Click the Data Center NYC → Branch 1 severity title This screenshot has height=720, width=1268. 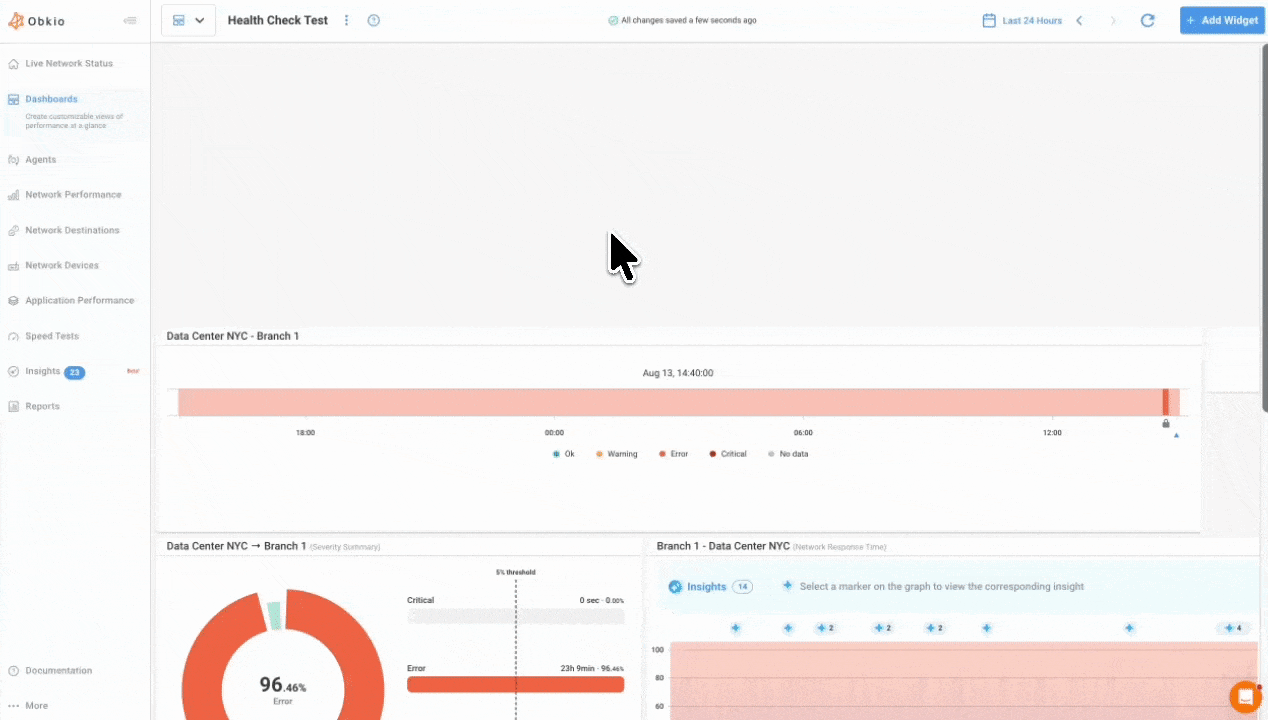coord(236,546)
